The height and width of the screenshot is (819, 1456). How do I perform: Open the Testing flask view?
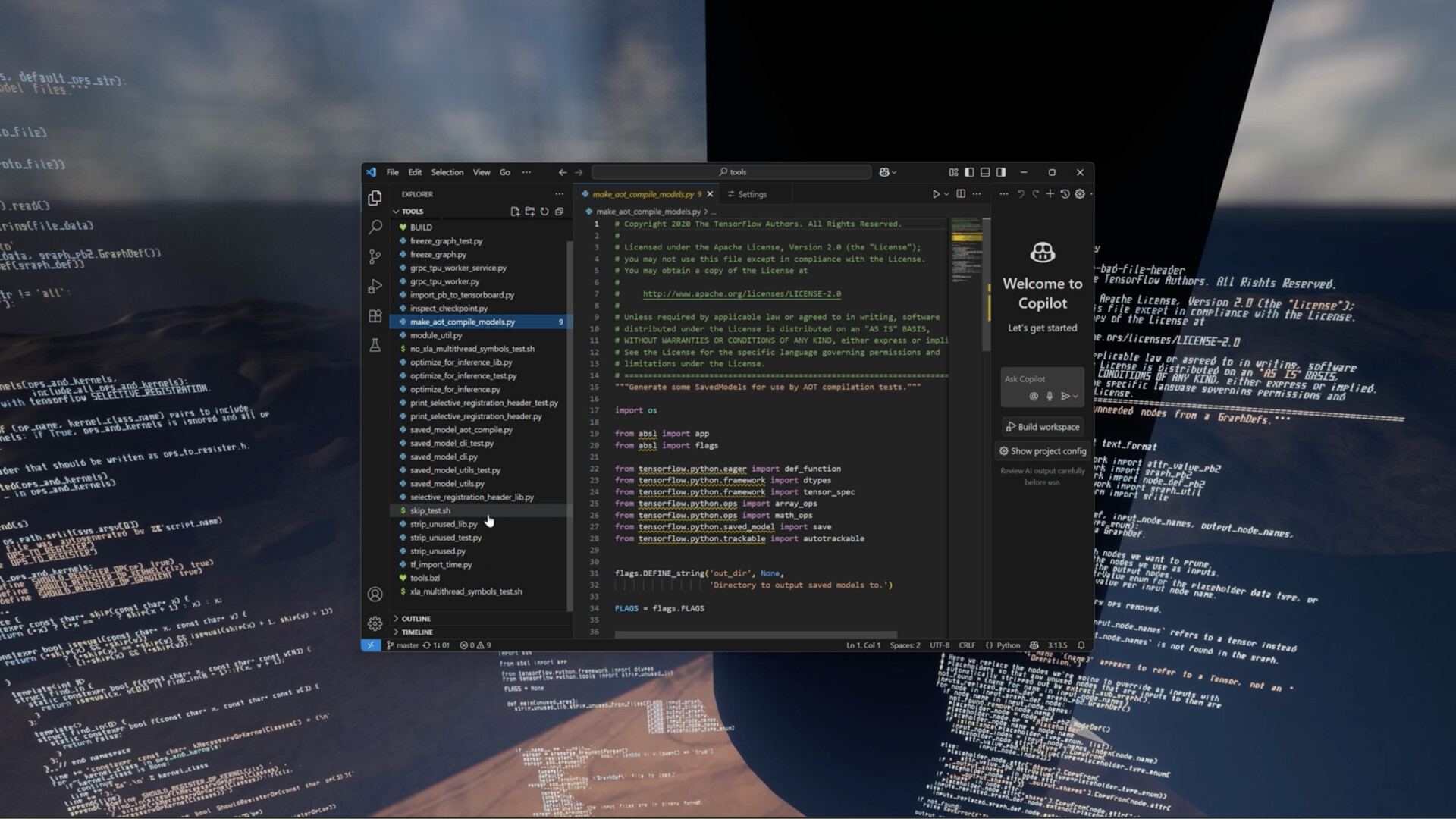coord(375,346)
